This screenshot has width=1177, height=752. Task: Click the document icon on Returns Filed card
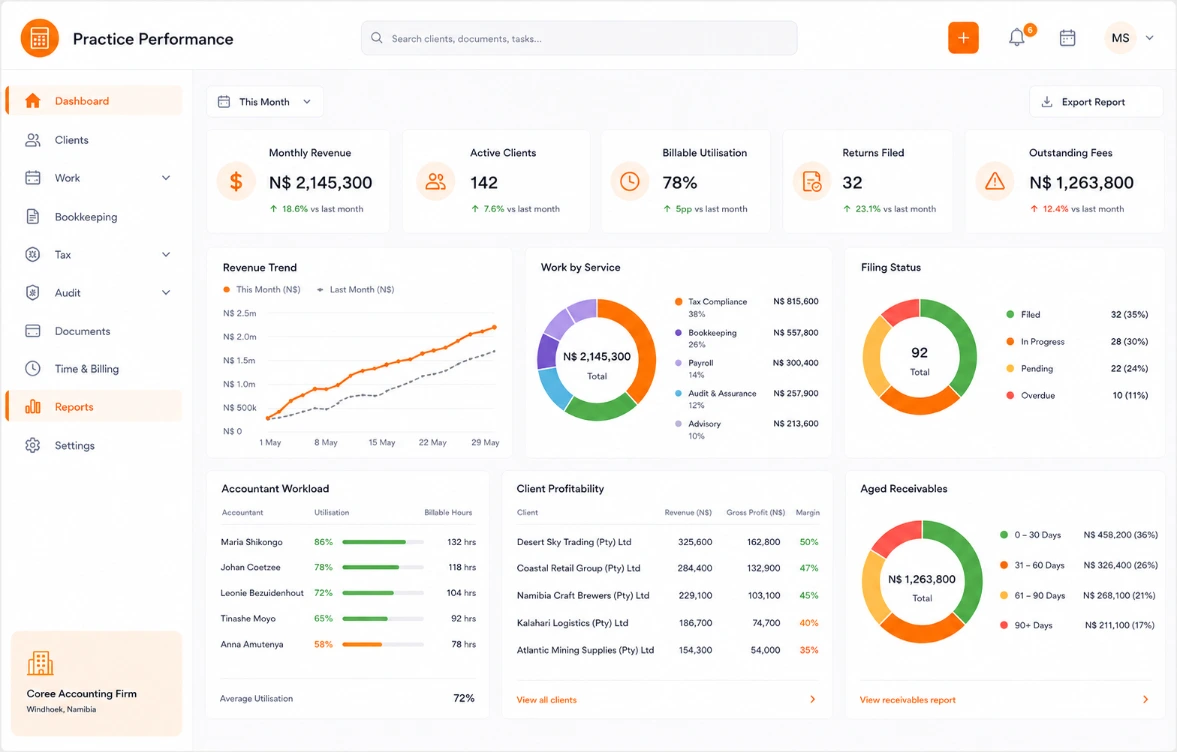coord(811,181)
